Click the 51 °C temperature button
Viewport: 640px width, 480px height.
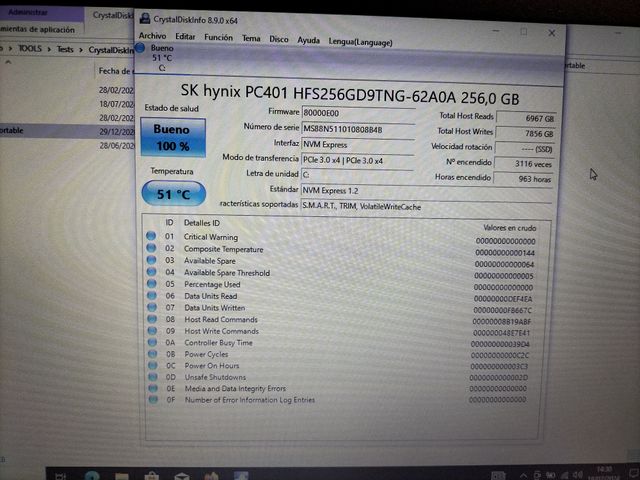click(173, 194)
